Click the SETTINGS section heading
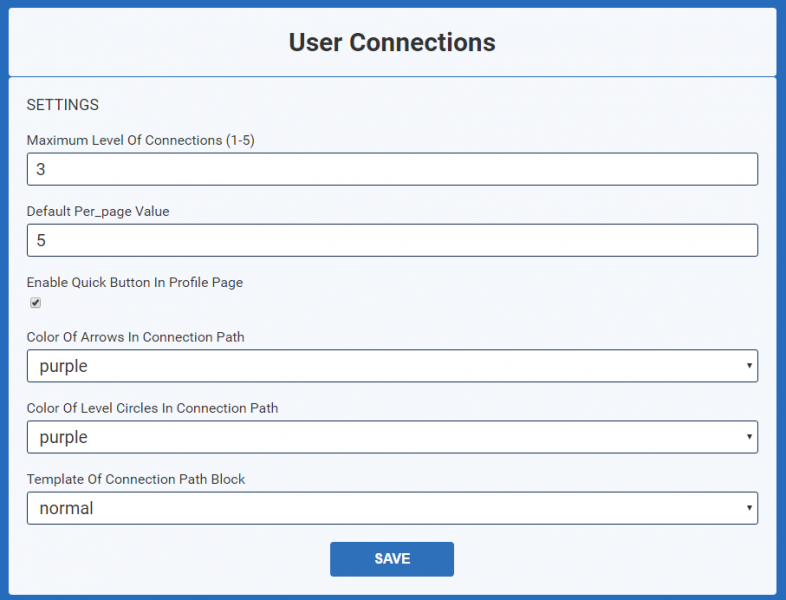This screenshot has height=600, width=786. [63, 105]
